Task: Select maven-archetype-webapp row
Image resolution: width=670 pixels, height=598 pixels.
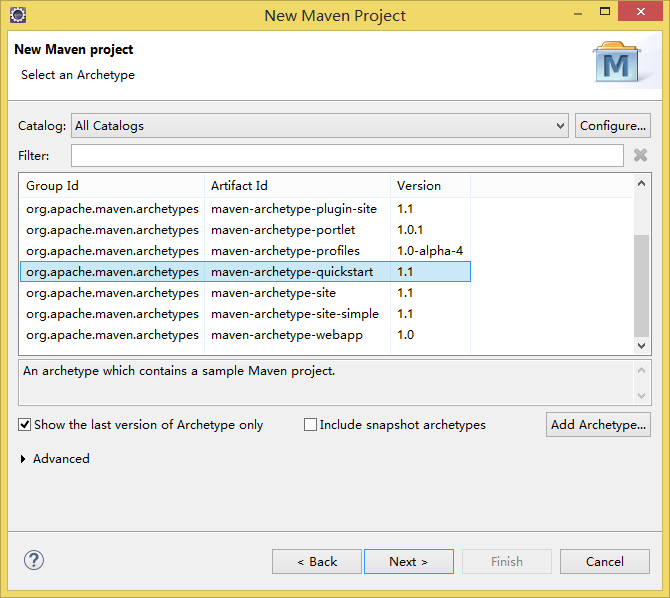Action: 245,335
